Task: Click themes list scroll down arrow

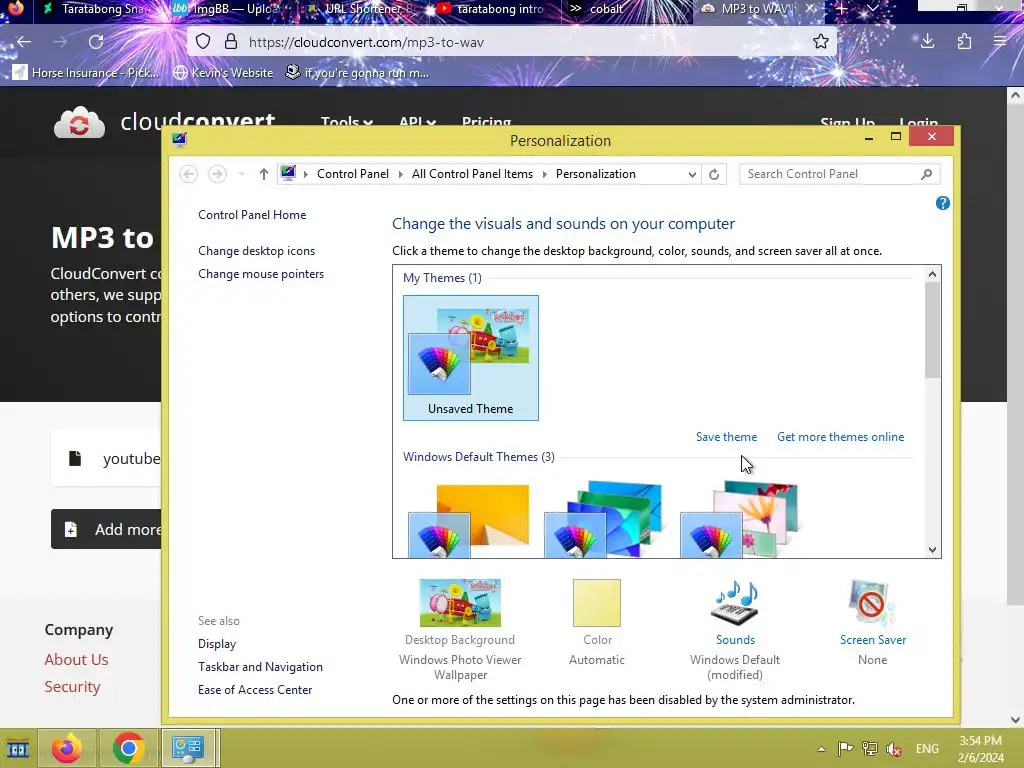Action: [x=933, y=550]
